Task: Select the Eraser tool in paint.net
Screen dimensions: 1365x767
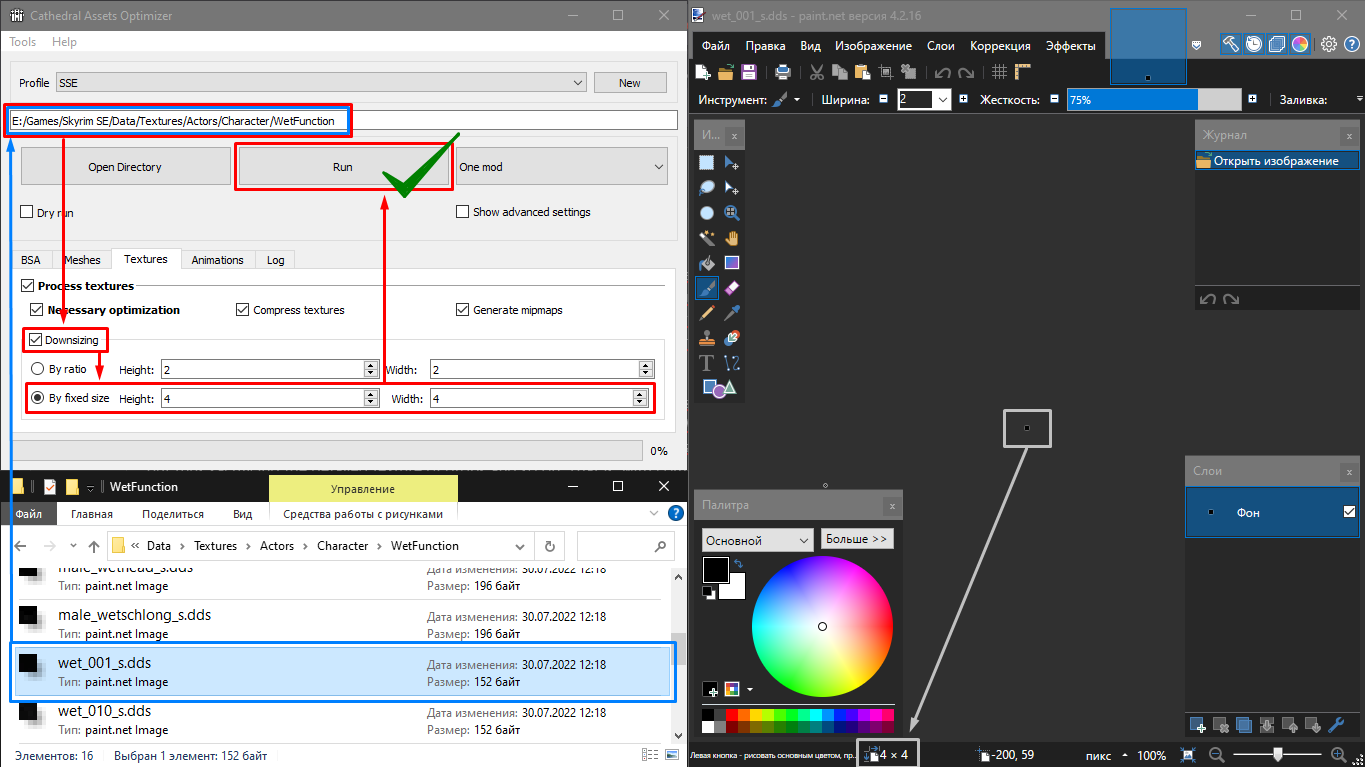Action: pos(731,288)
